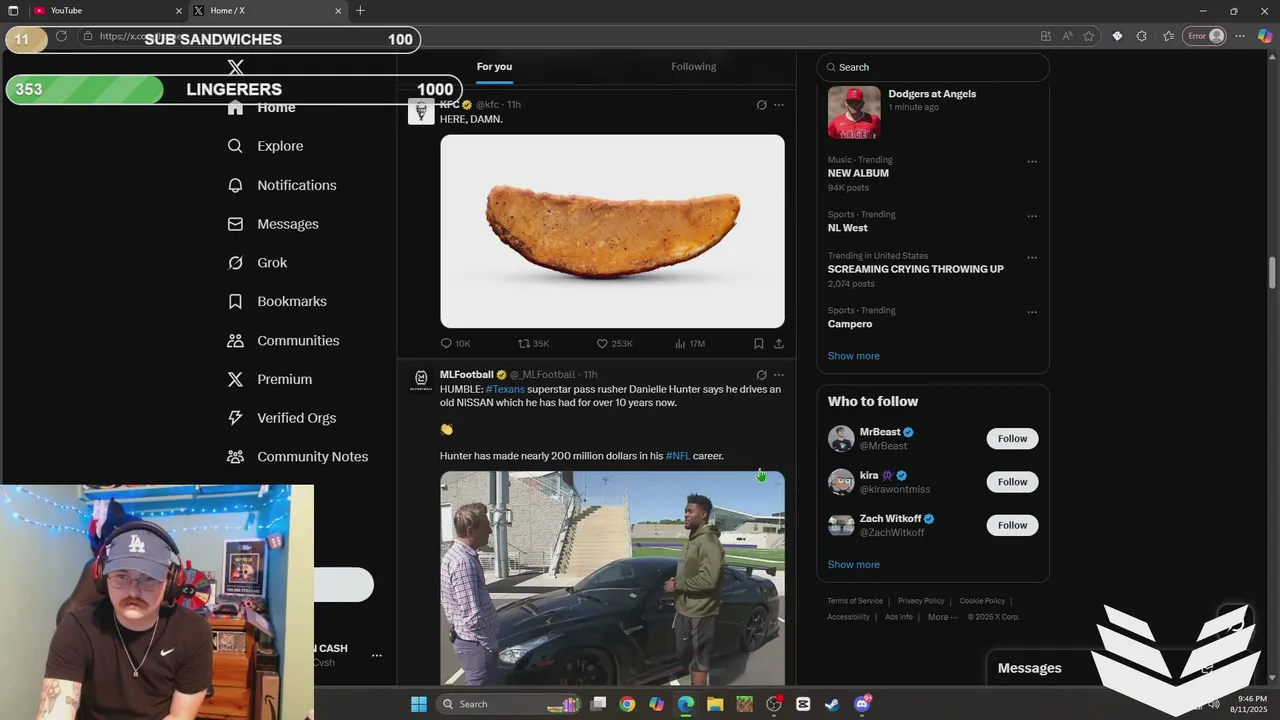
Task: Follow MrBeast
Action: [x=1012, y=439]
